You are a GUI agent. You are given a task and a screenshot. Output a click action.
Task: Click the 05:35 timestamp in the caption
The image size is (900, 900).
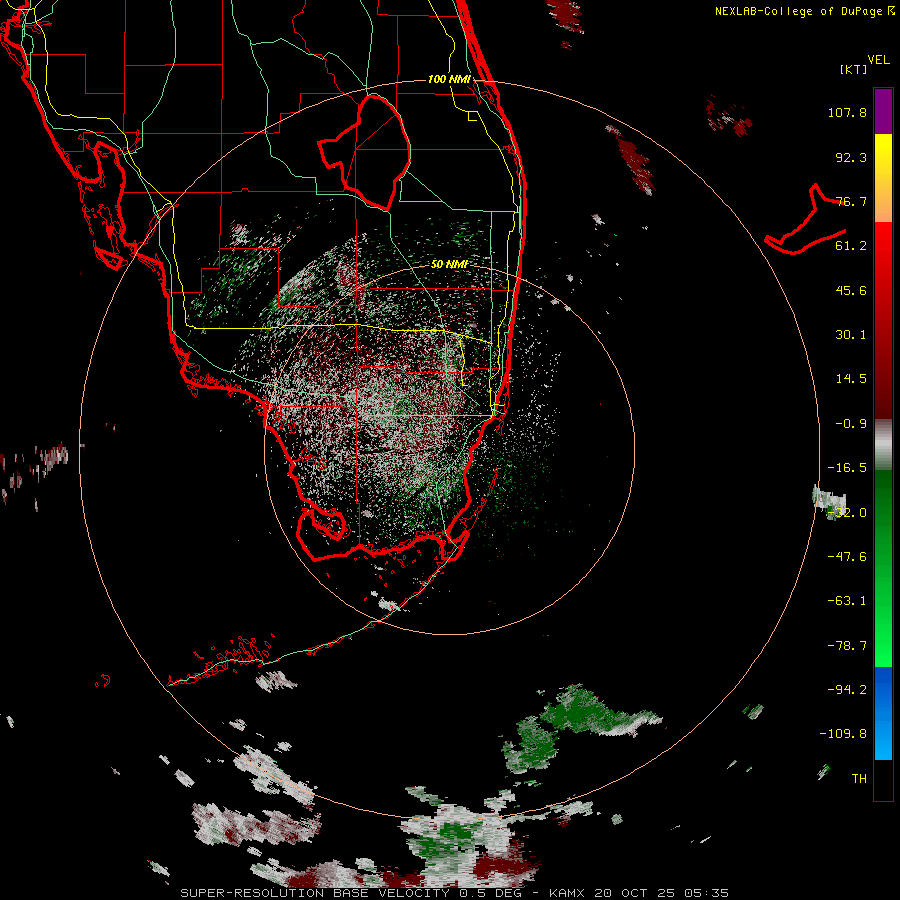(x=705, y=893)
